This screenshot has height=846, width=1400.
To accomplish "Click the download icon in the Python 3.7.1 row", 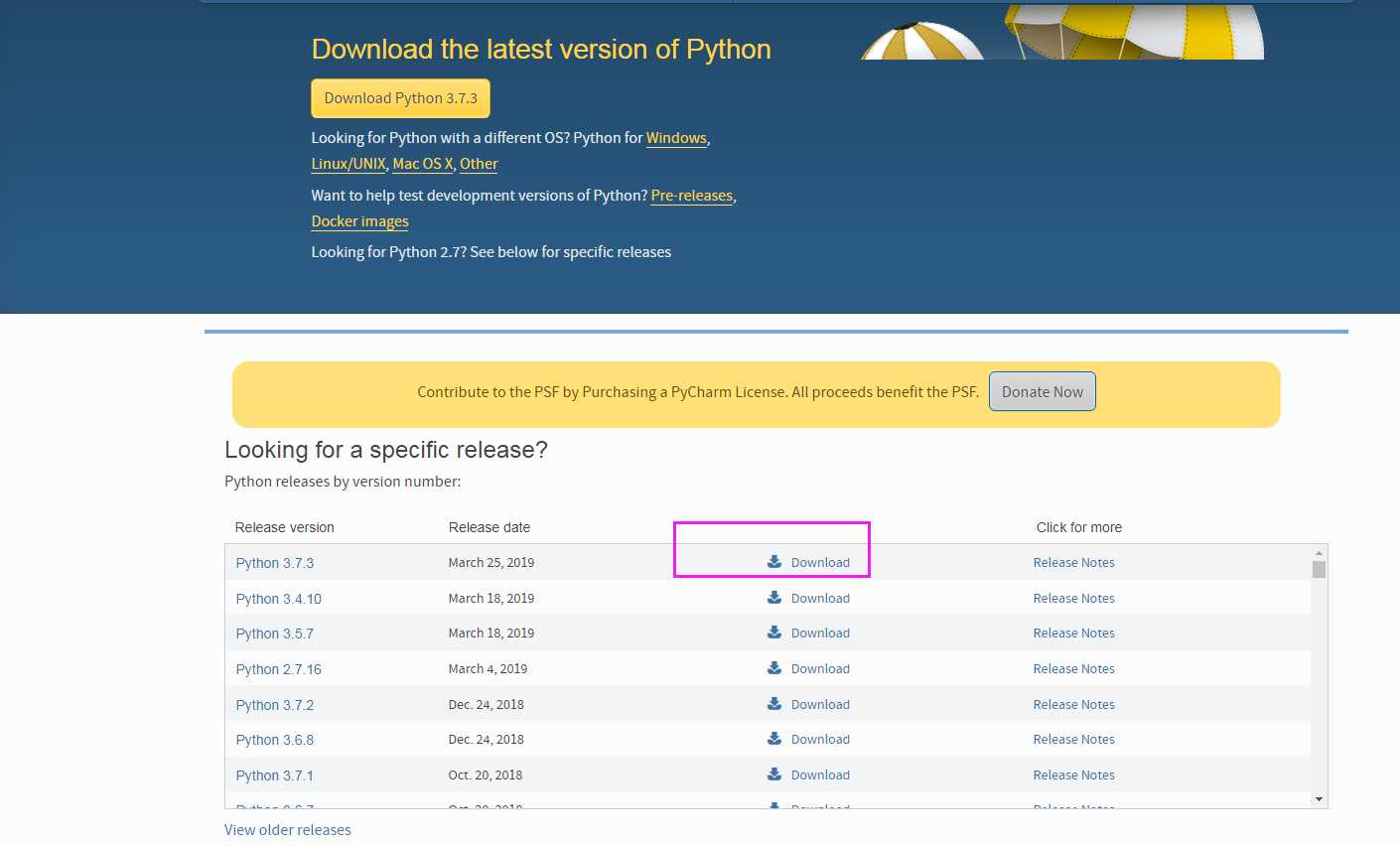I will [774, 775].
